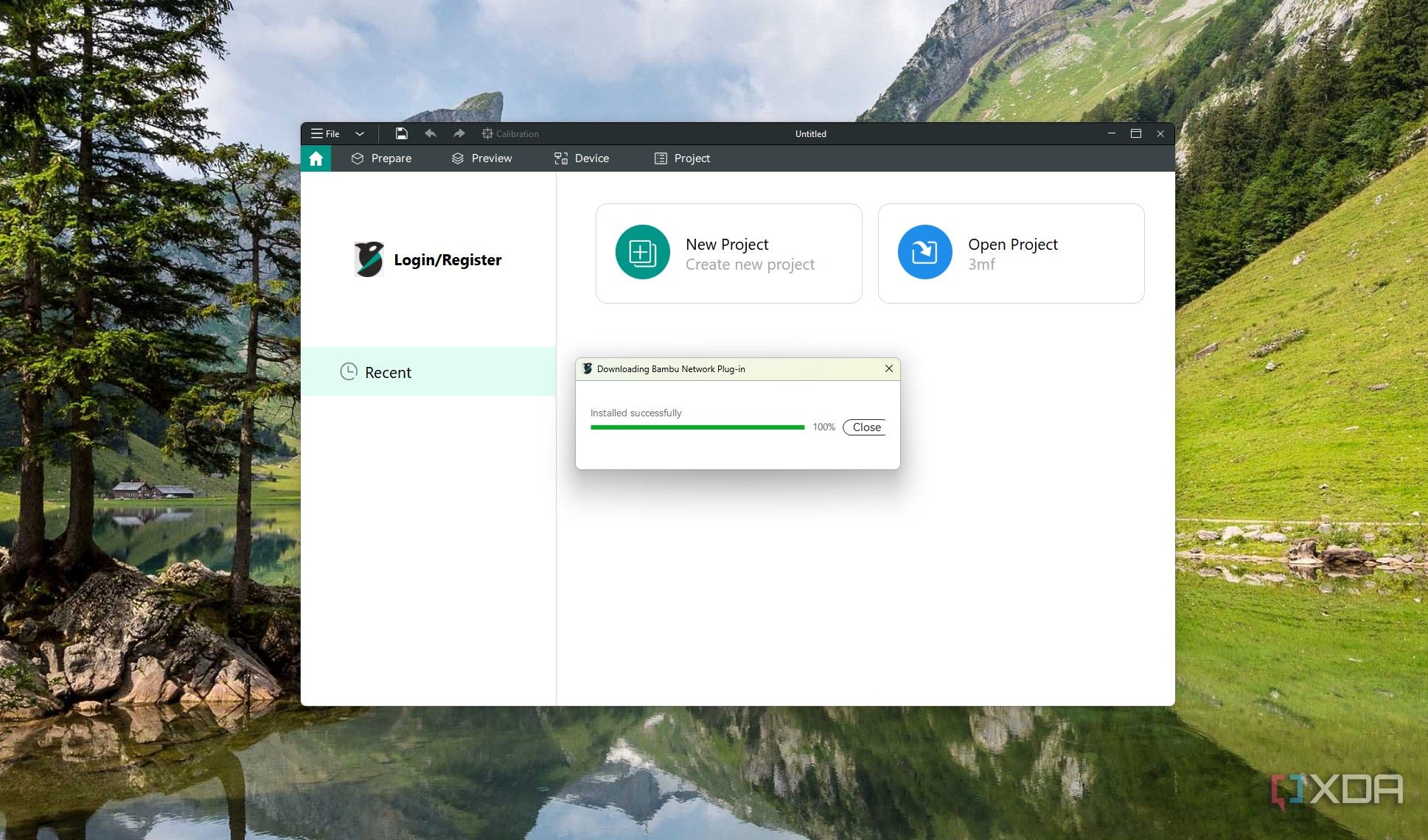This screenshot has height=840, width=1428.
Task: Click the Close button in plug-in dialog
Action: coord(865,427)
